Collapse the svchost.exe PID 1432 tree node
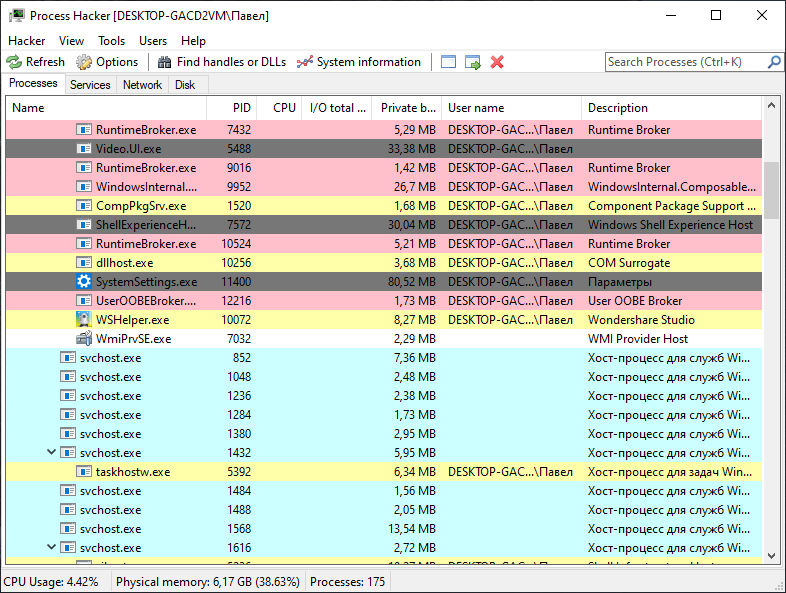This screenshot has width=786, height=593. coord(51,452)
